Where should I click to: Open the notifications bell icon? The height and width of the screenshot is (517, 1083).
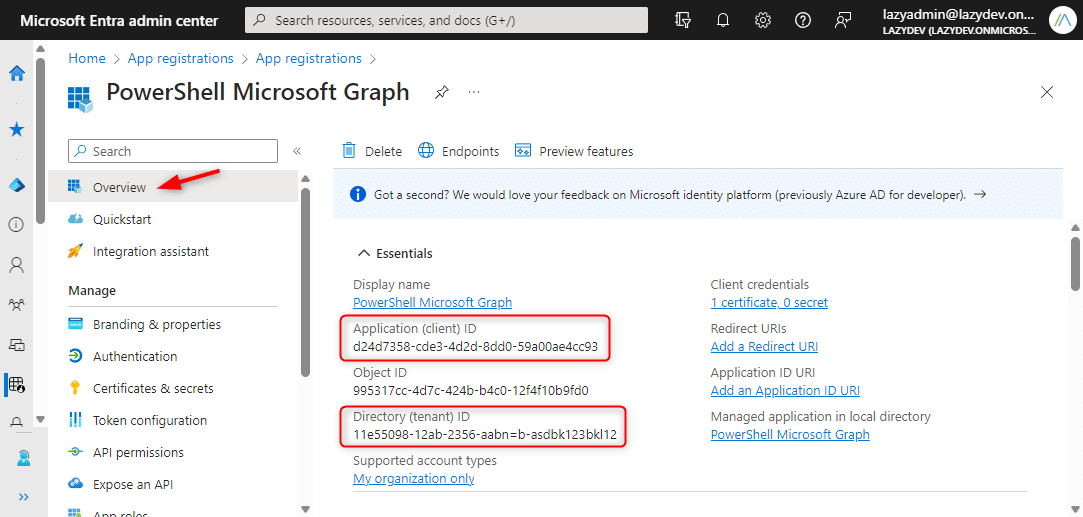(x=723, y=20)
